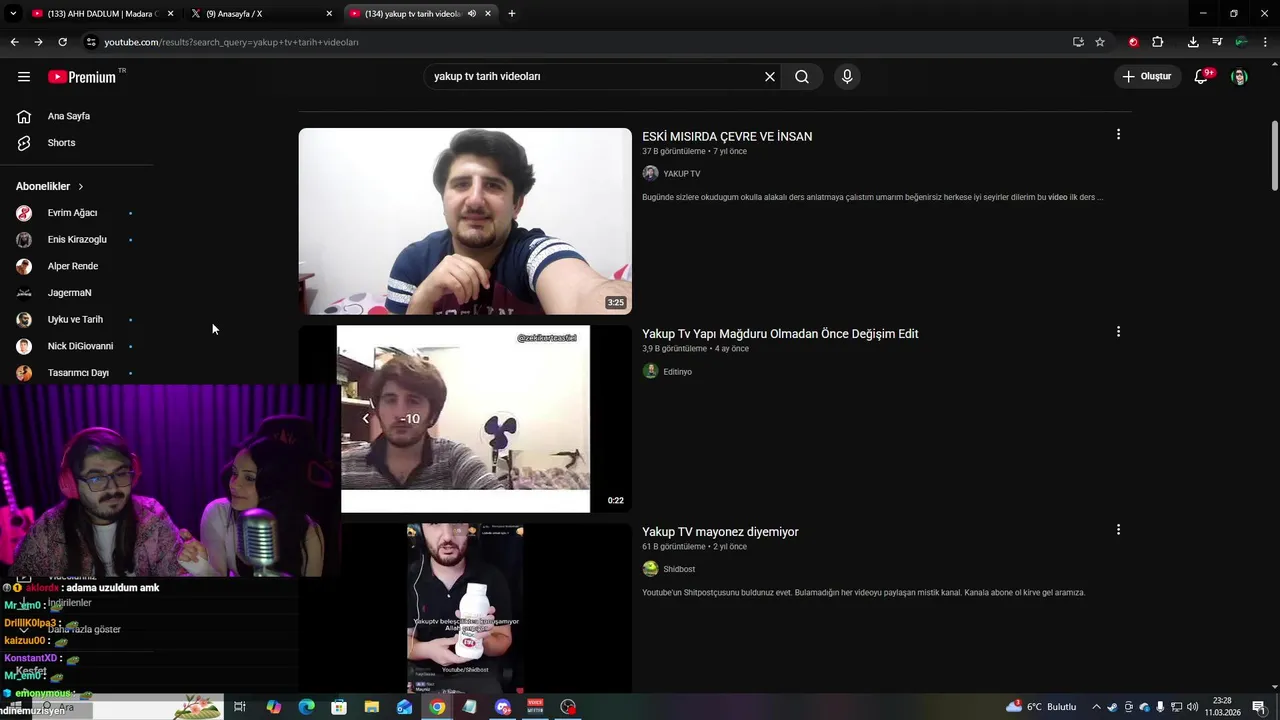1280x720 pixels.
Task: Open the taskbar volume control
Action: [x=1192, y=707]
